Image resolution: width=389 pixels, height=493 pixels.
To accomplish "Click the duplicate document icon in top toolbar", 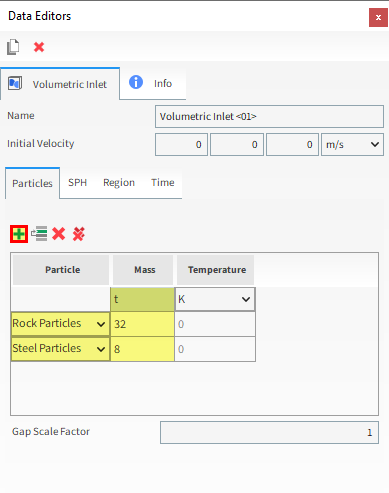I will click(x=13, y=47).
